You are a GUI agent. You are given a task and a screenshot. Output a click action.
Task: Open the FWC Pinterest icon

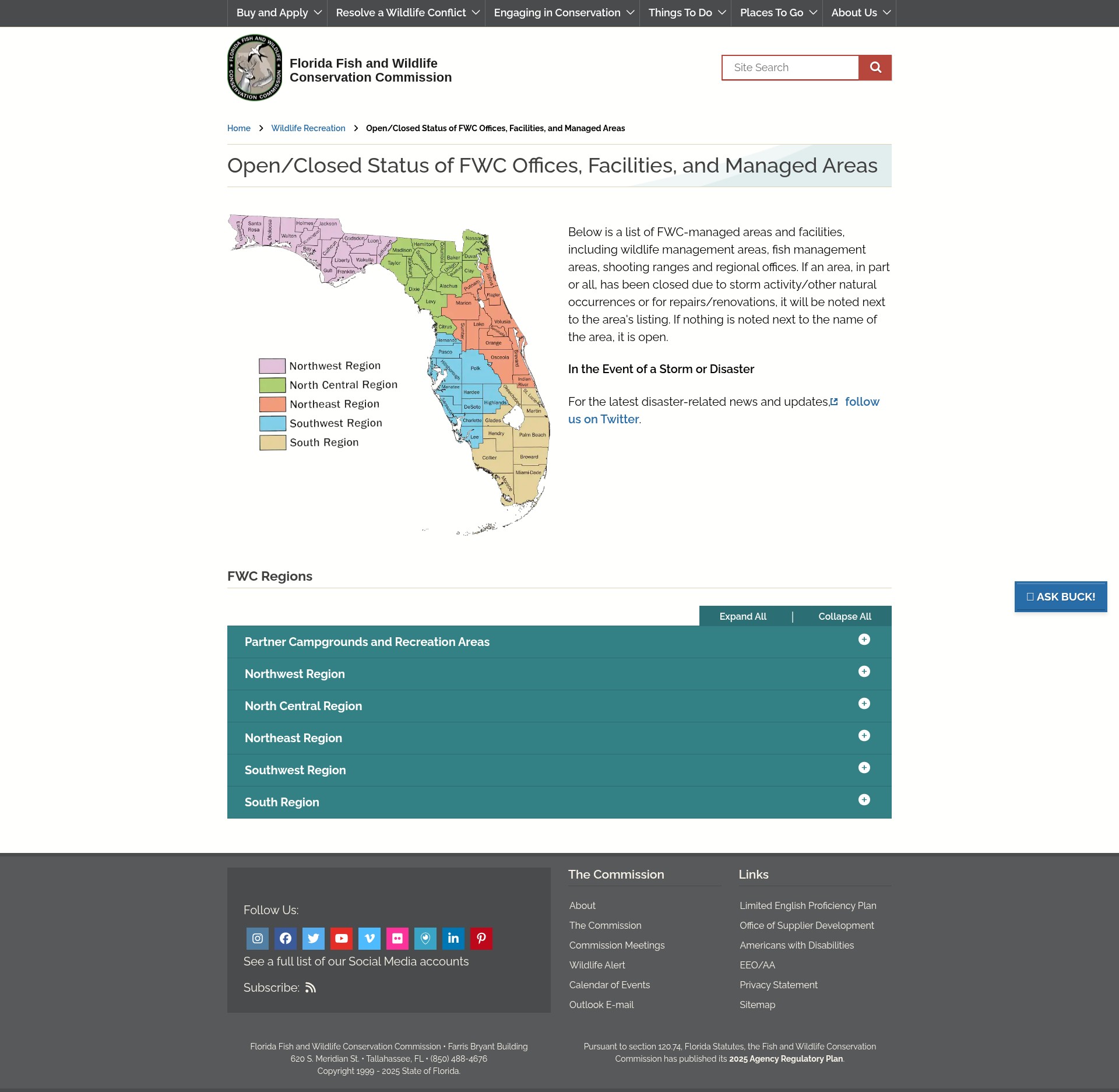tap(481, 938)
